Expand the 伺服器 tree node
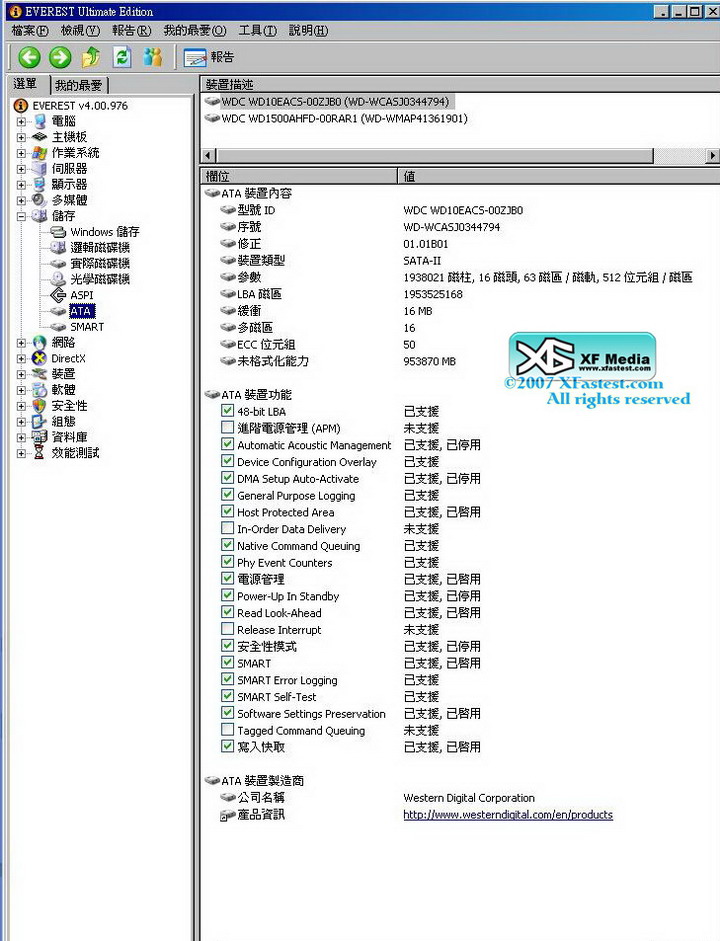This screenshot has width=720, height=941. tap(21, 169)
